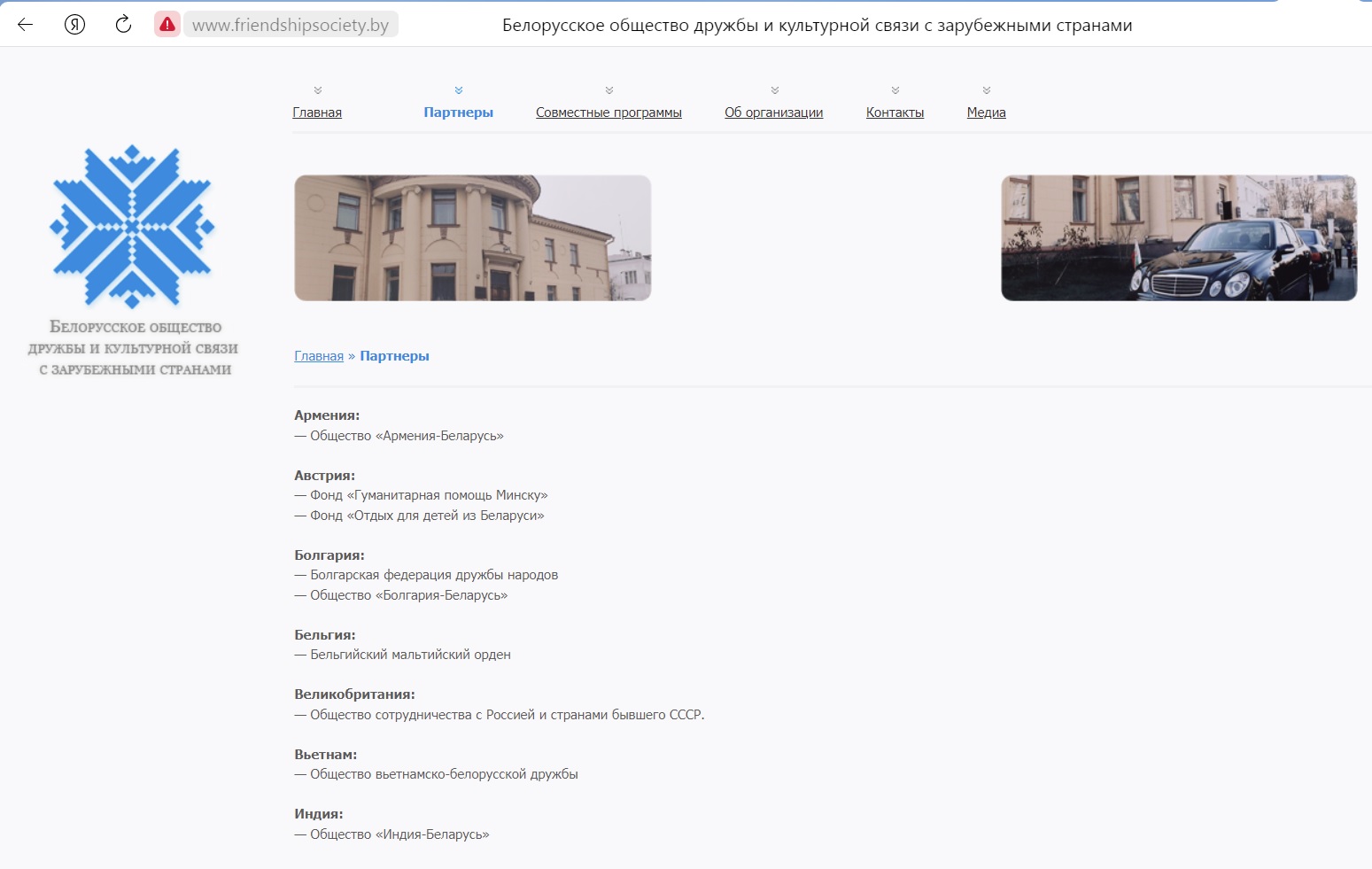
Task: Expand the chevron above Совместные программы
Action: (x=609, y=90)
